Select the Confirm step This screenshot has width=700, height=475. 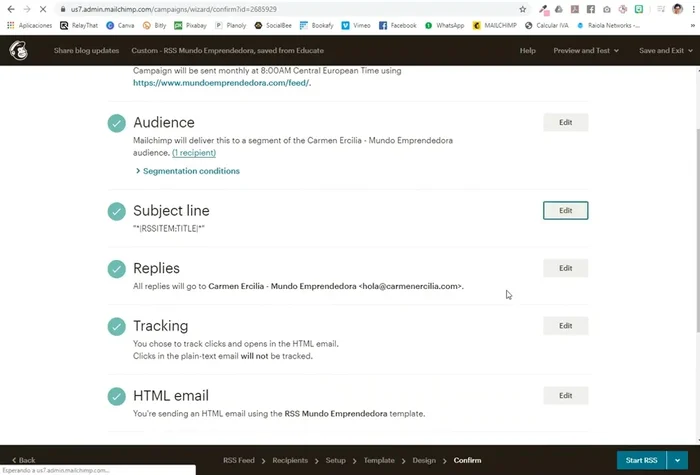[467, 460]
